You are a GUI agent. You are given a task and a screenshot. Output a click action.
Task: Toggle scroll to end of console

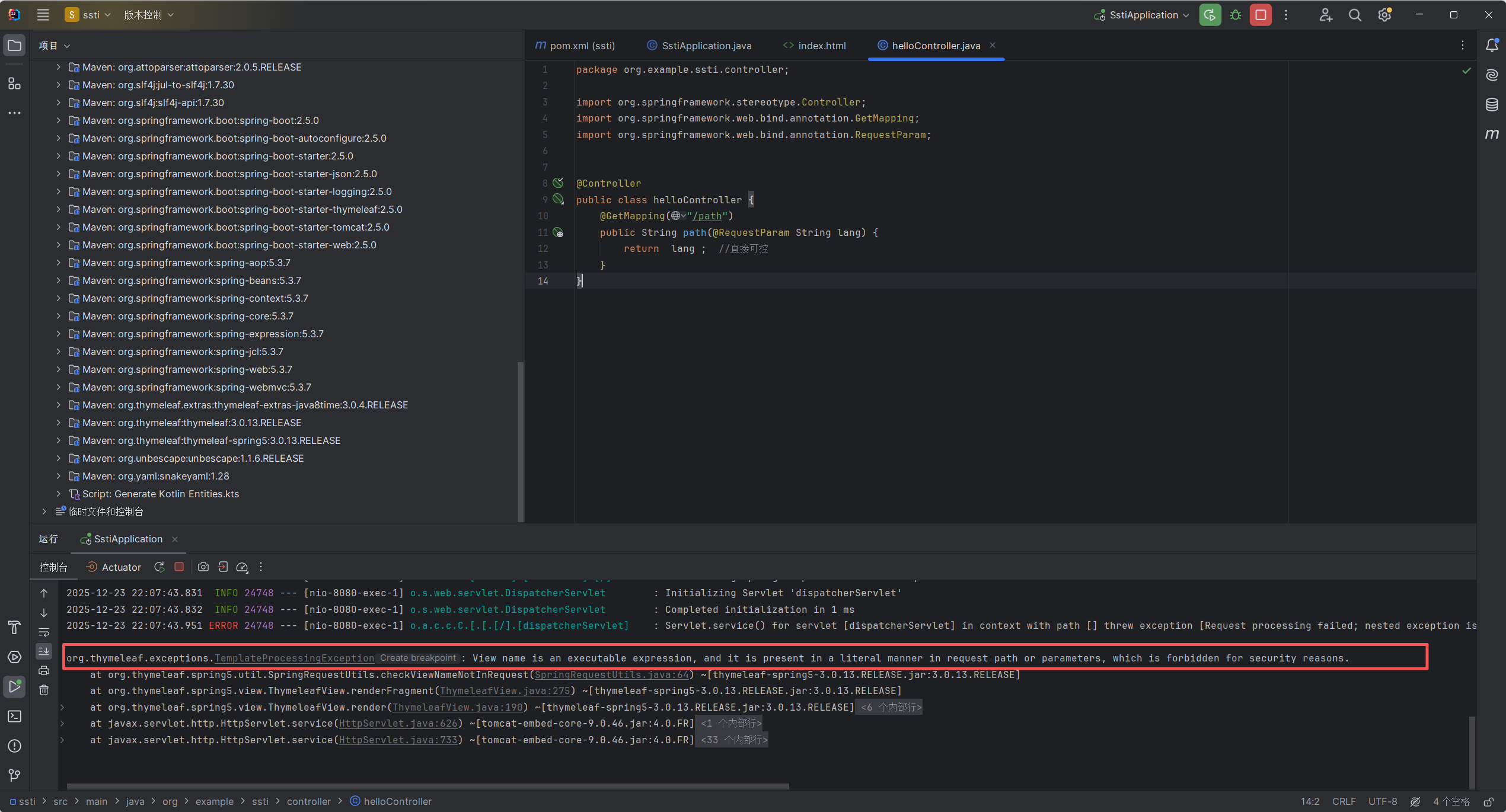(x=44, y=651)
